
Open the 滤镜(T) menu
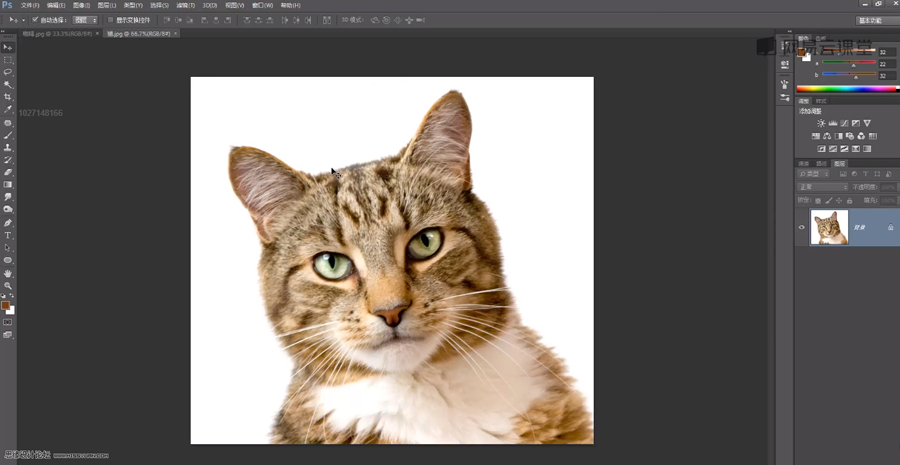pos(185,5)
